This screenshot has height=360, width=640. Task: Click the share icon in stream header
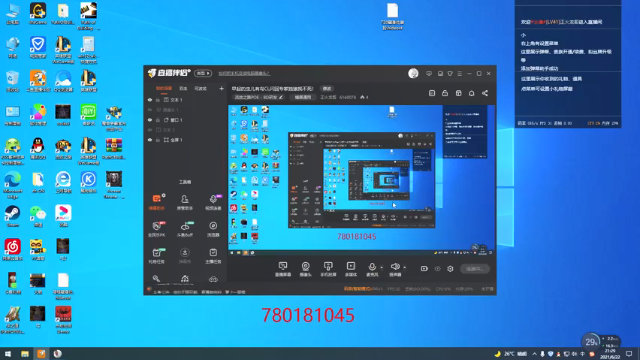click(485, 93)
